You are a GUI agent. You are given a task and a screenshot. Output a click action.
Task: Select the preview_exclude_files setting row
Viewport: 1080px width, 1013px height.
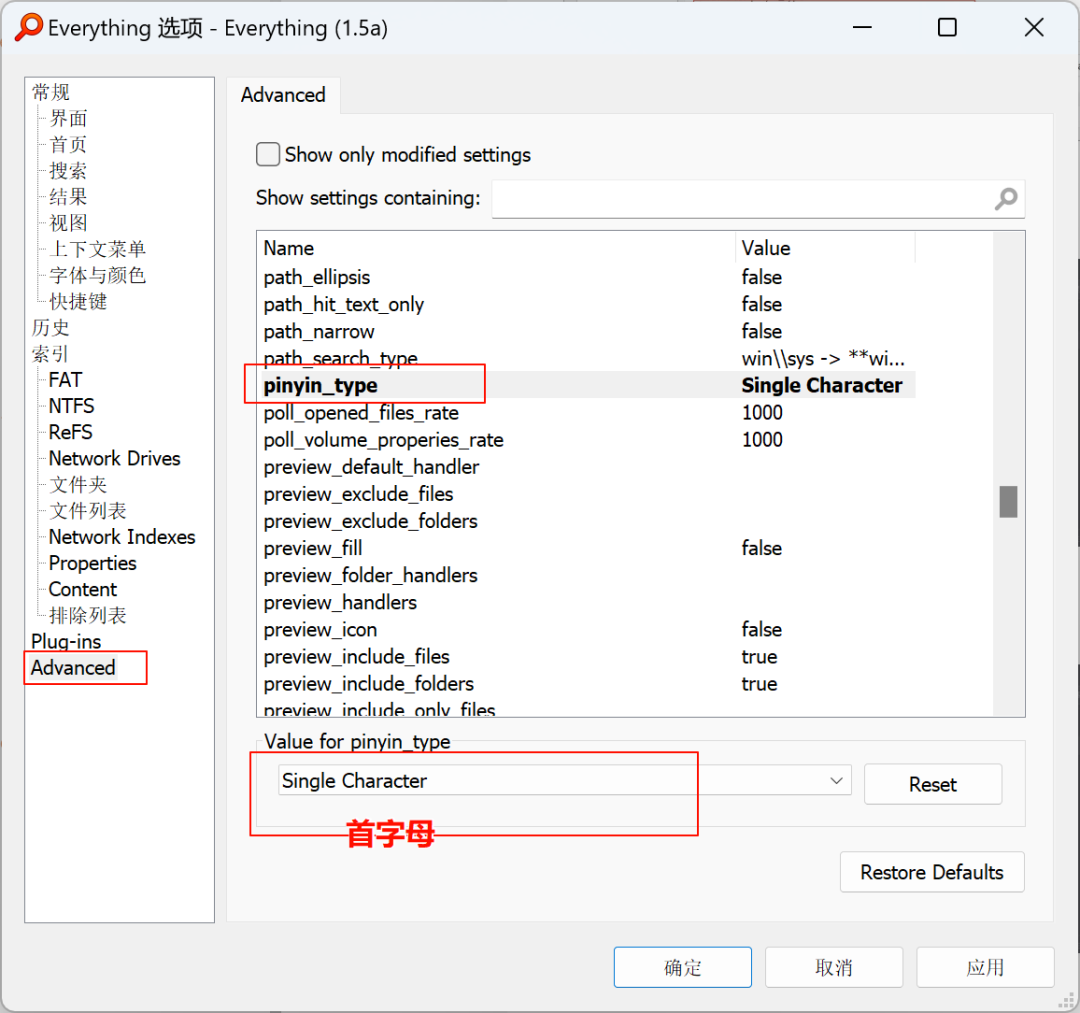tap(588, 494)
